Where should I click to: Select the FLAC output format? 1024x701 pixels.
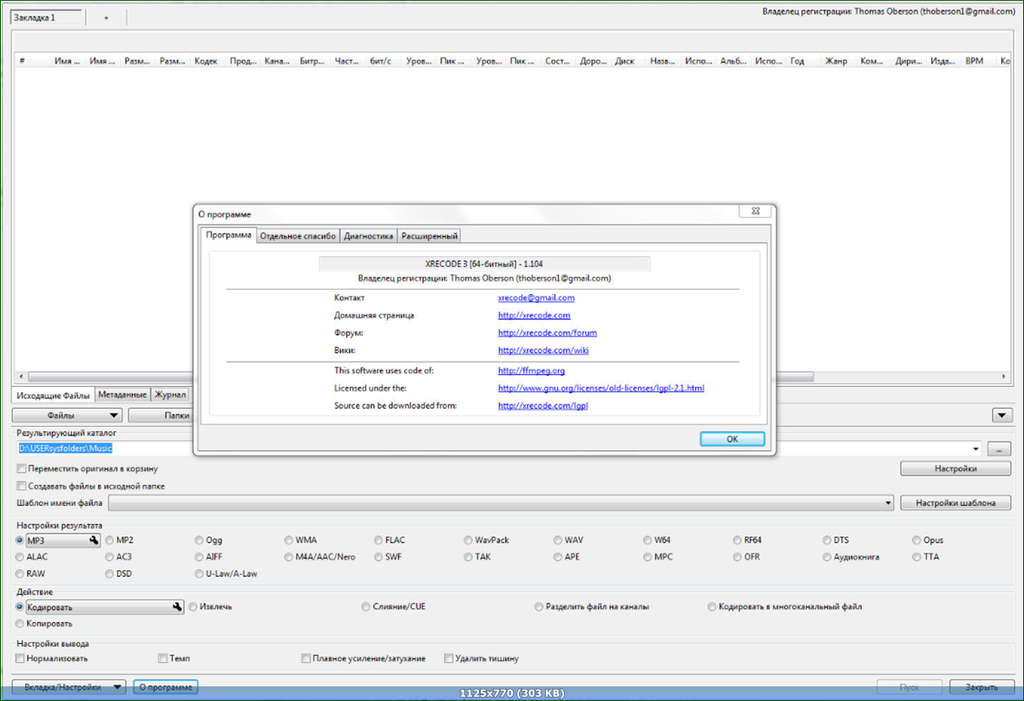[390, 540]
